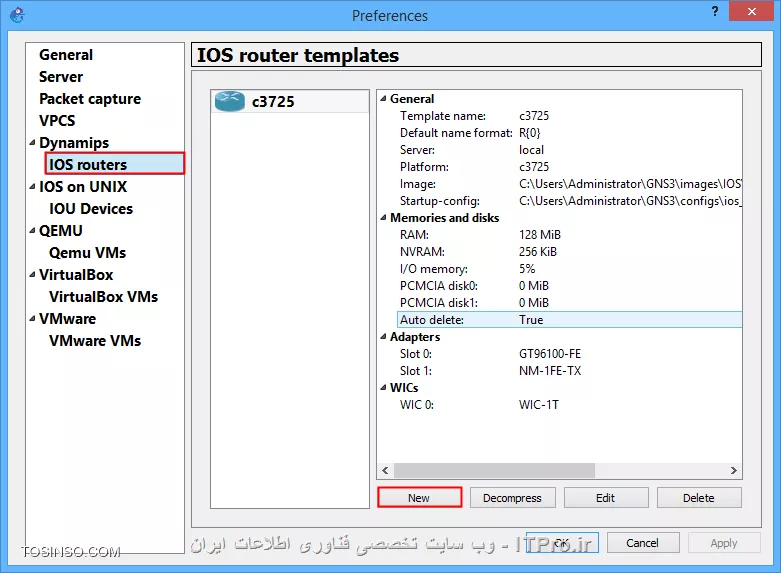Select the Slot 0 GT96100-FE row

tap(570, 354)
